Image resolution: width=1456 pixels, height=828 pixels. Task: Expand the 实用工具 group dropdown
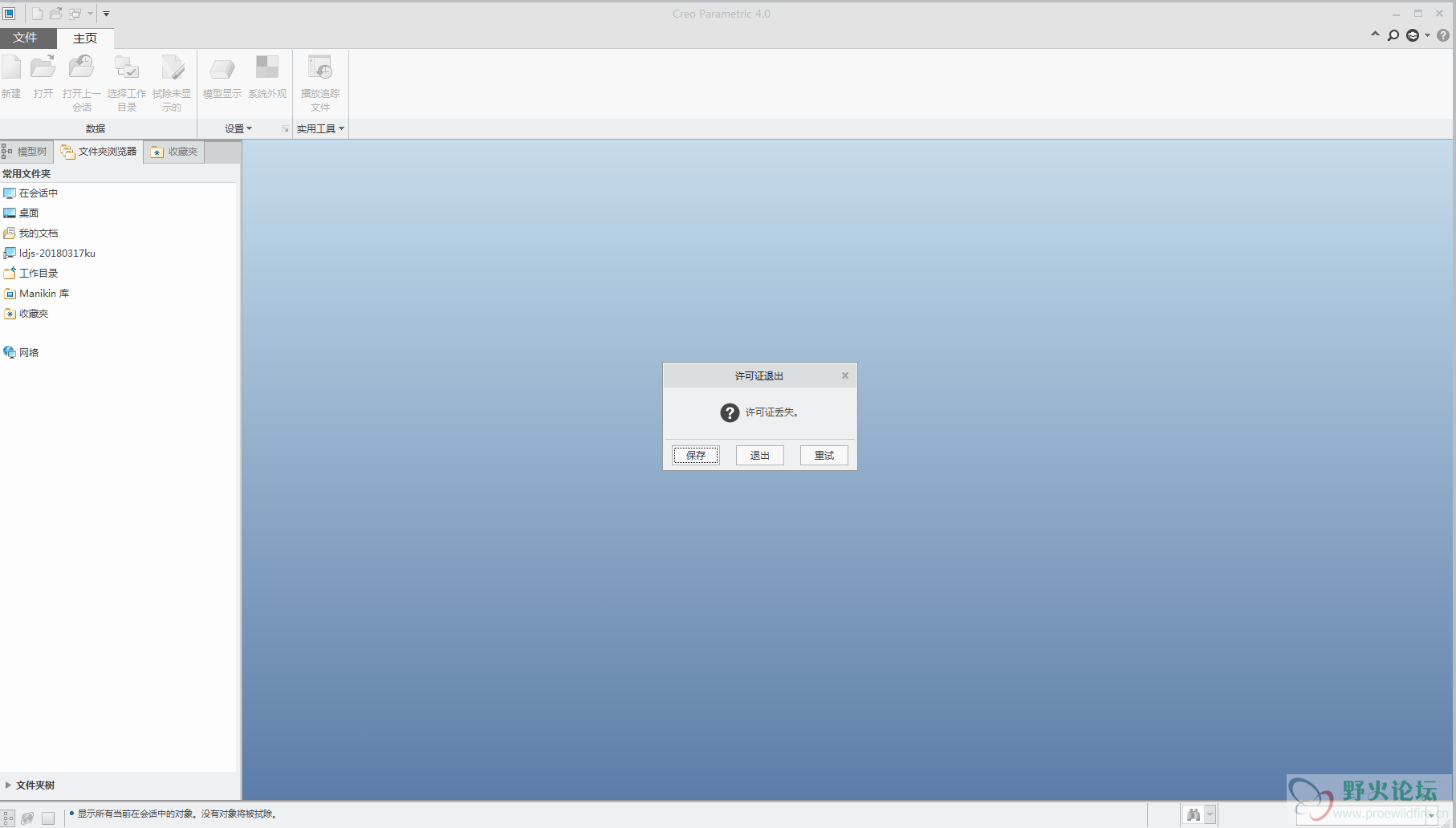point(320,128)
